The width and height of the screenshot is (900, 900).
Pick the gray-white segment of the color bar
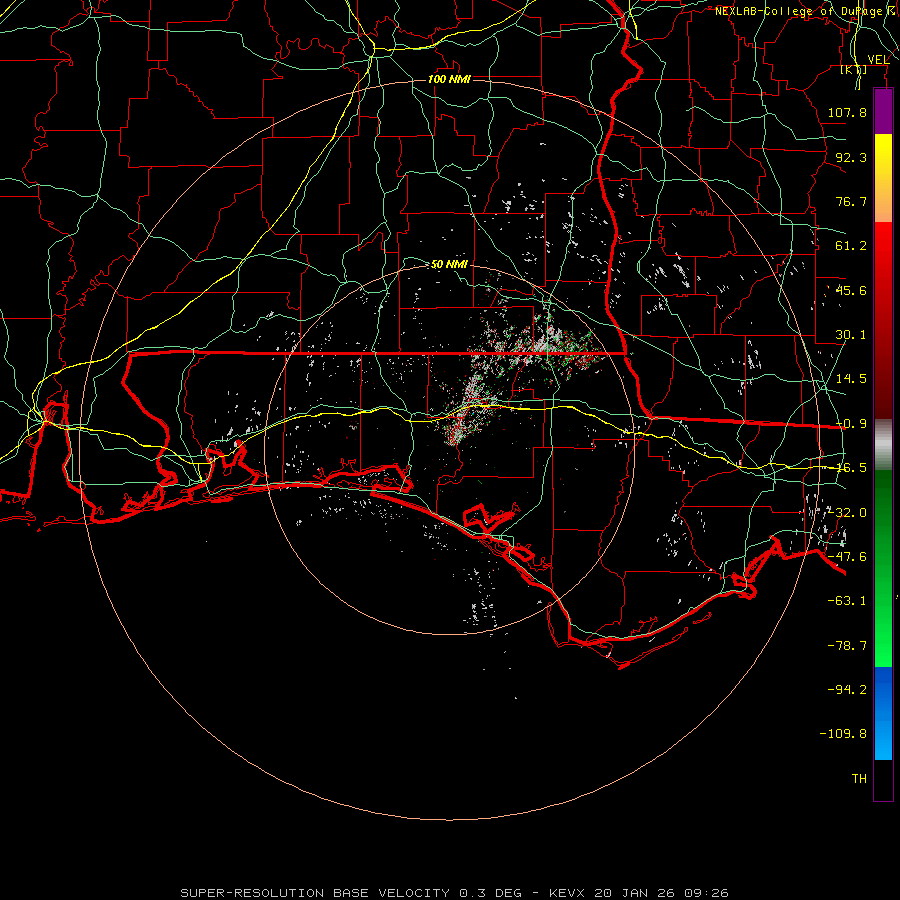click(883, 444)
